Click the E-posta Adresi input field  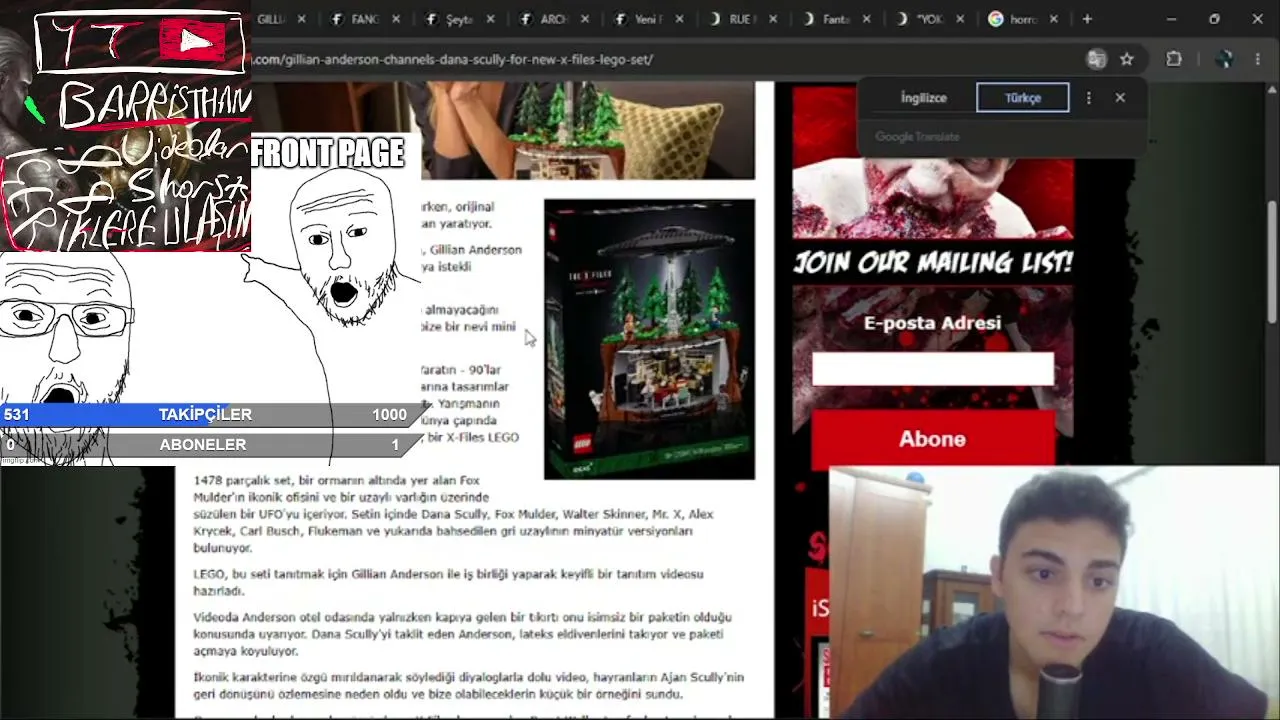pyautogui.click(x=932, y=368)
